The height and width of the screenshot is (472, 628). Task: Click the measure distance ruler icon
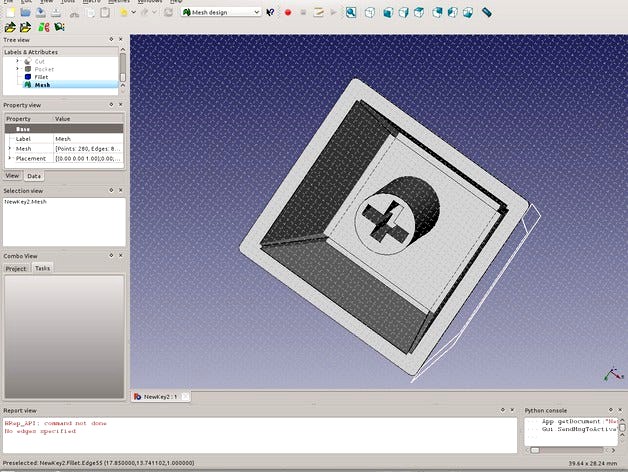(486, 13)
